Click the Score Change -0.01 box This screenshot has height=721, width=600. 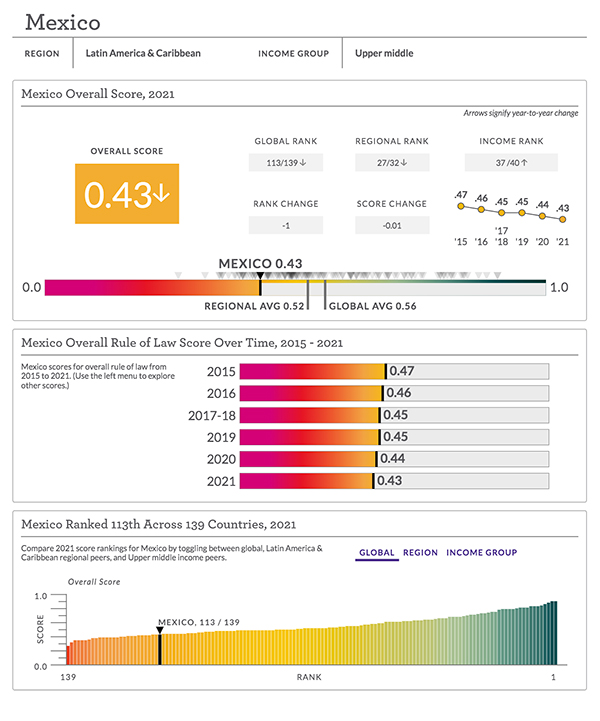(392, 225)
